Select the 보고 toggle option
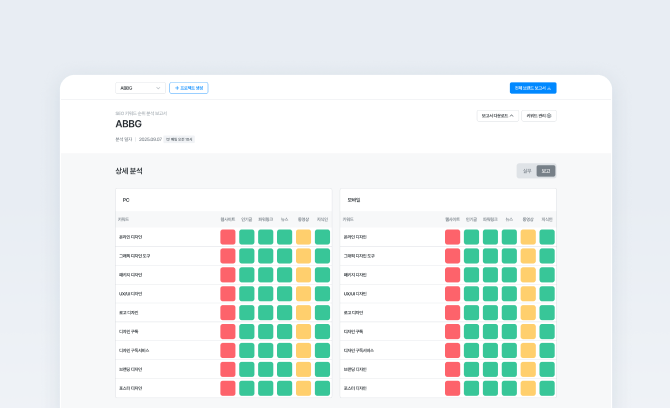670x408 pixels. pyautogui.click(x=546, y=171)
